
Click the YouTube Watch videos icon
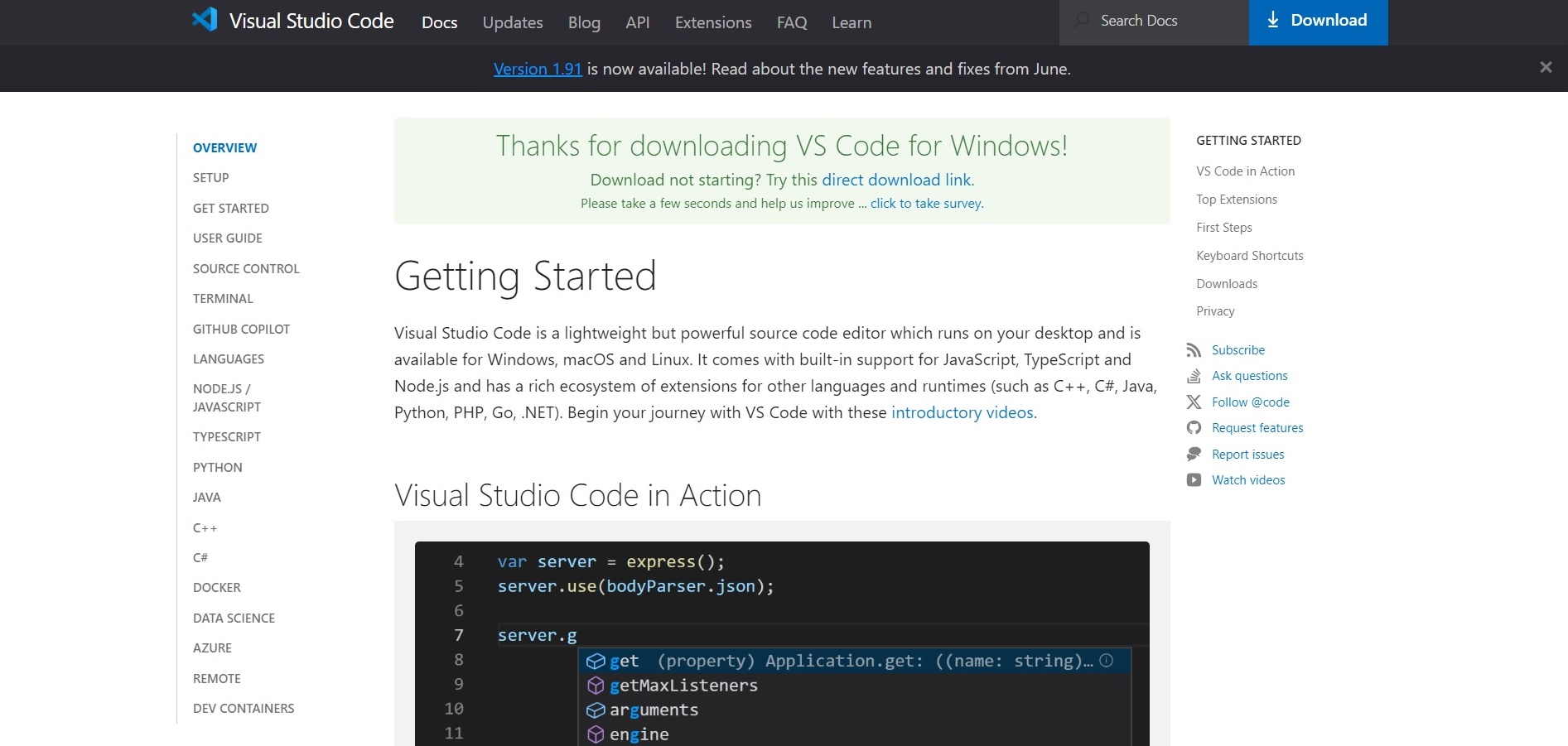1194,480
